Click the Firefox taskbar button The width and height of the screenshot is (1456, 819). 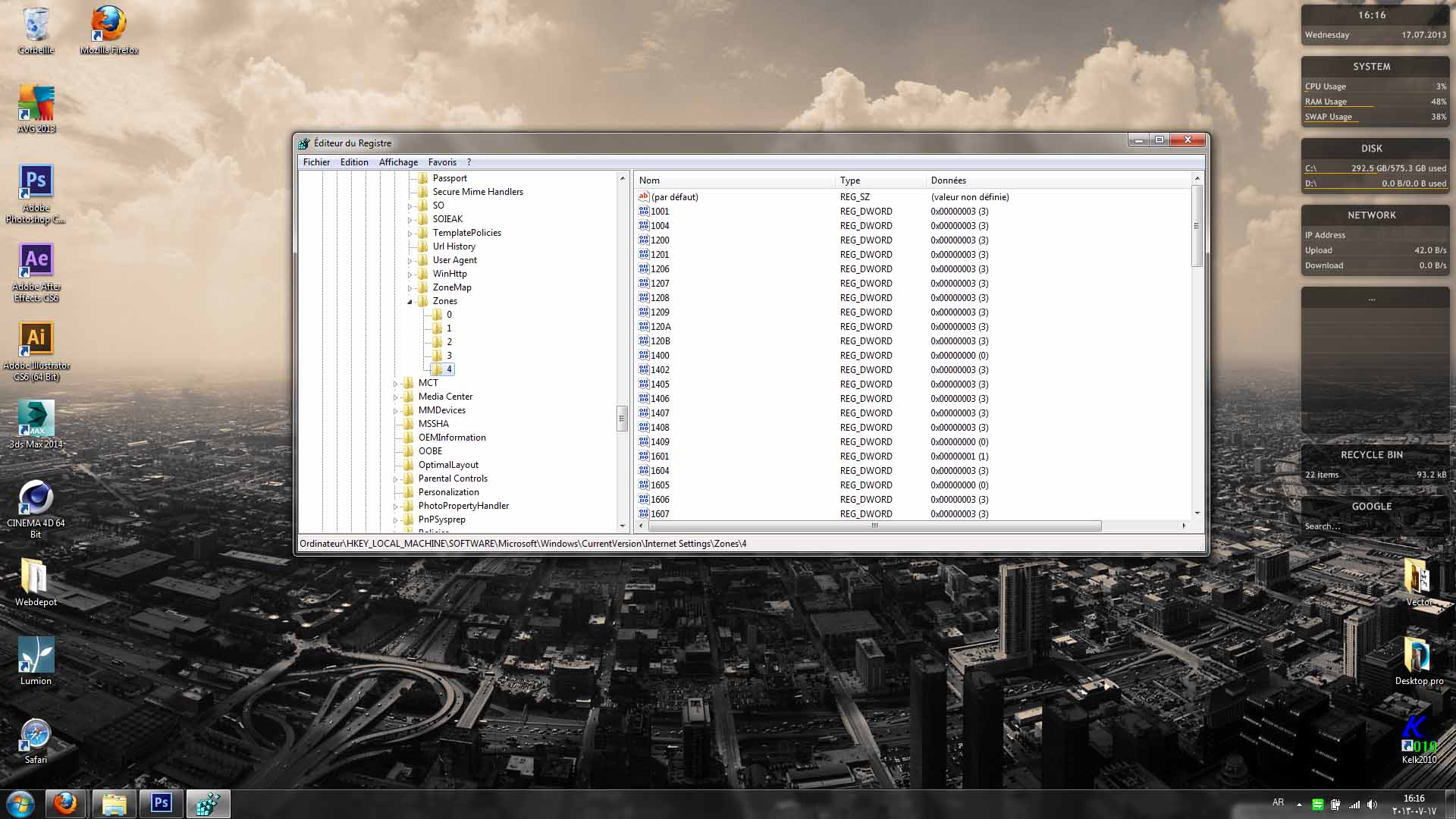tap(65, 804)
